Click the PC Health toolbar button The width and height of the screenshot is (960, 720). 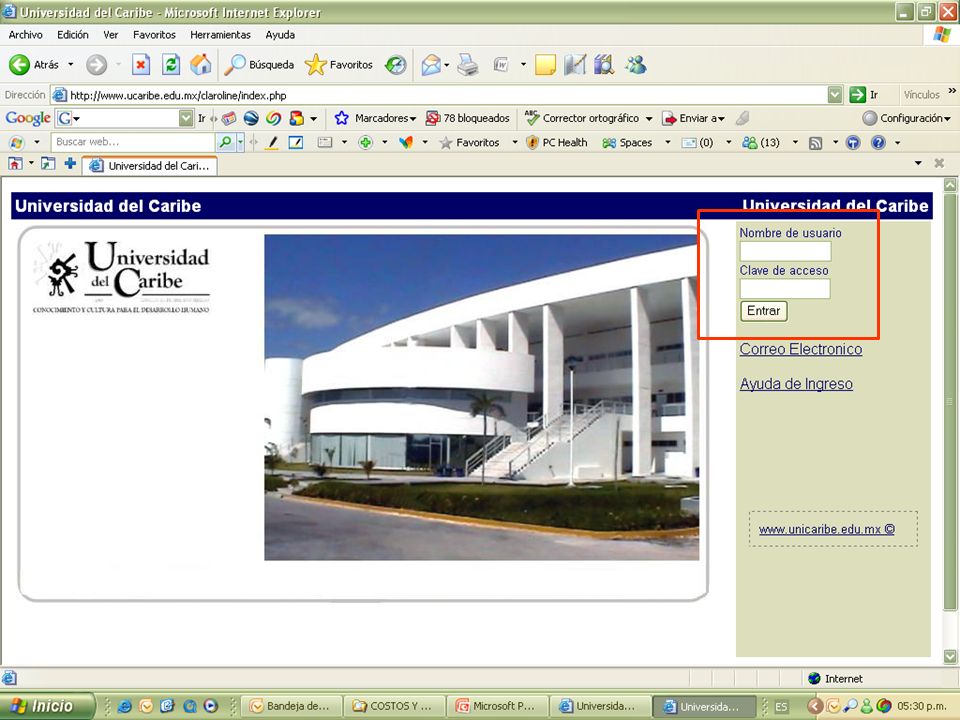557,143
